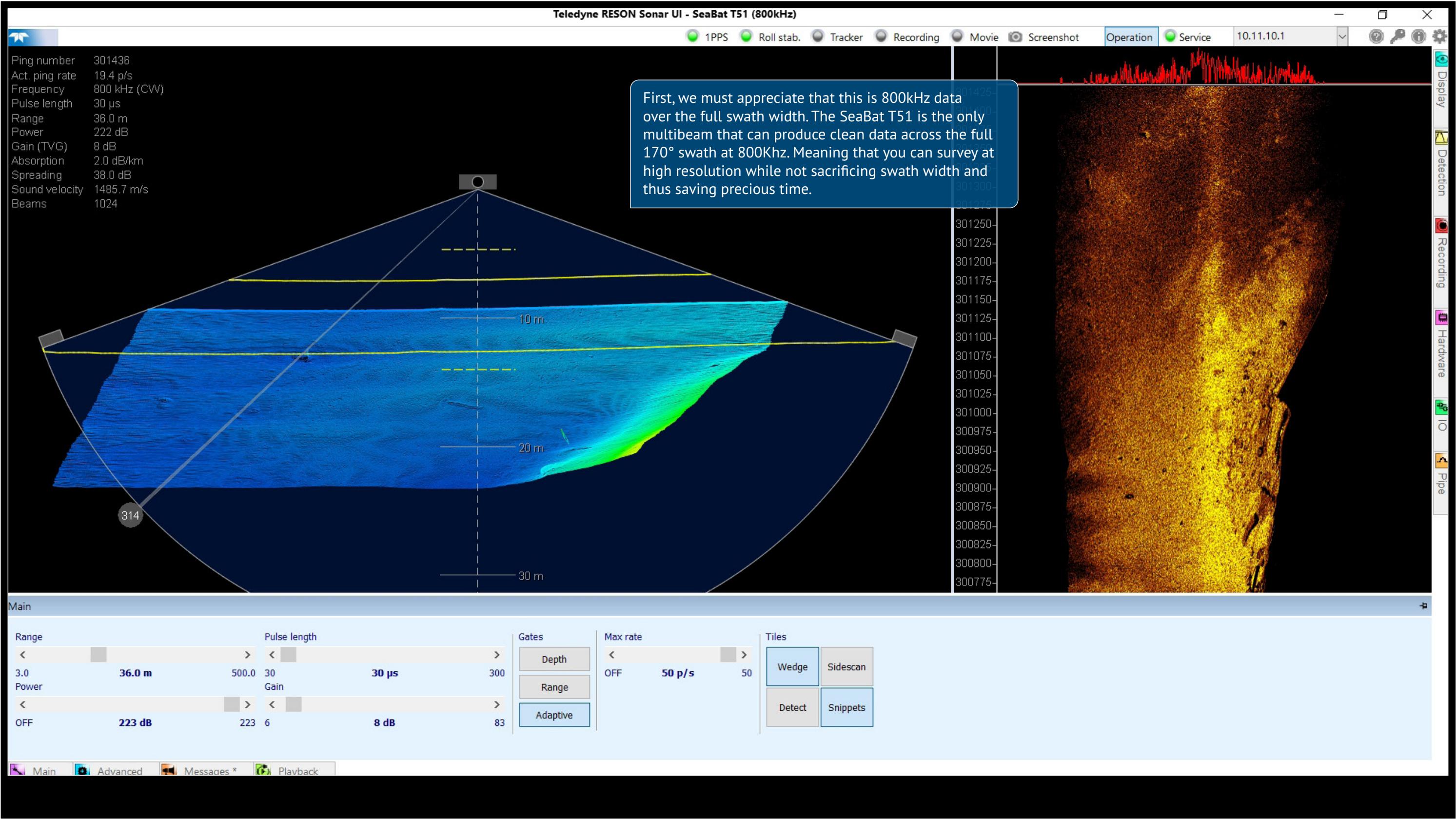Increase Range using the right chevron arrow

pos(247,655)
